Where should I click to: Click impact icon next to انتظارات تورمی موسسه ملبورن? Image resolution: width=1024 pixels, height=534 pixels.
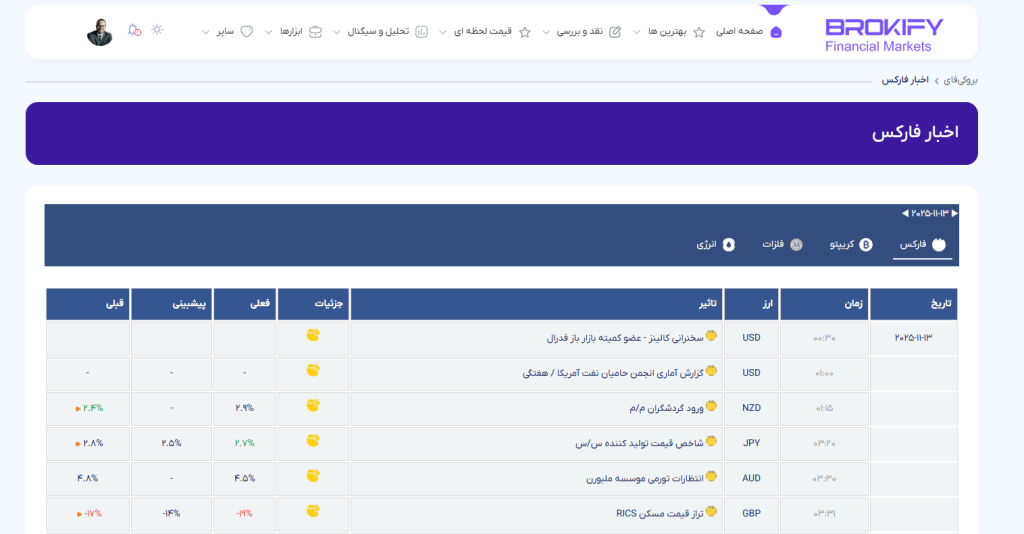pyautogui.click(x=711, y=477)
